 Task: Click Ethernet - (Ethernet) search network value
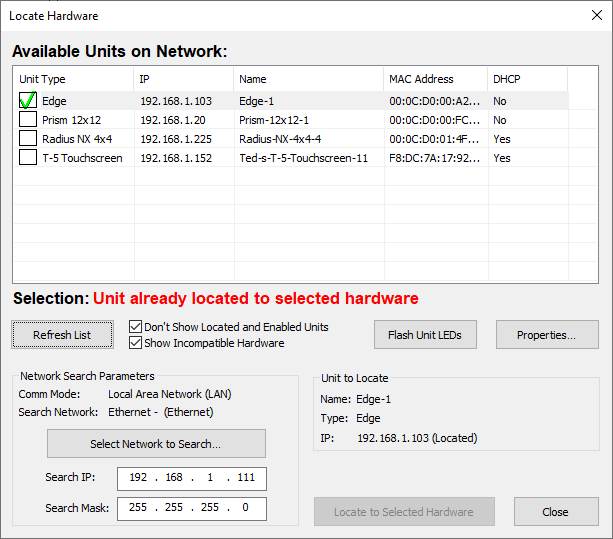161,412
